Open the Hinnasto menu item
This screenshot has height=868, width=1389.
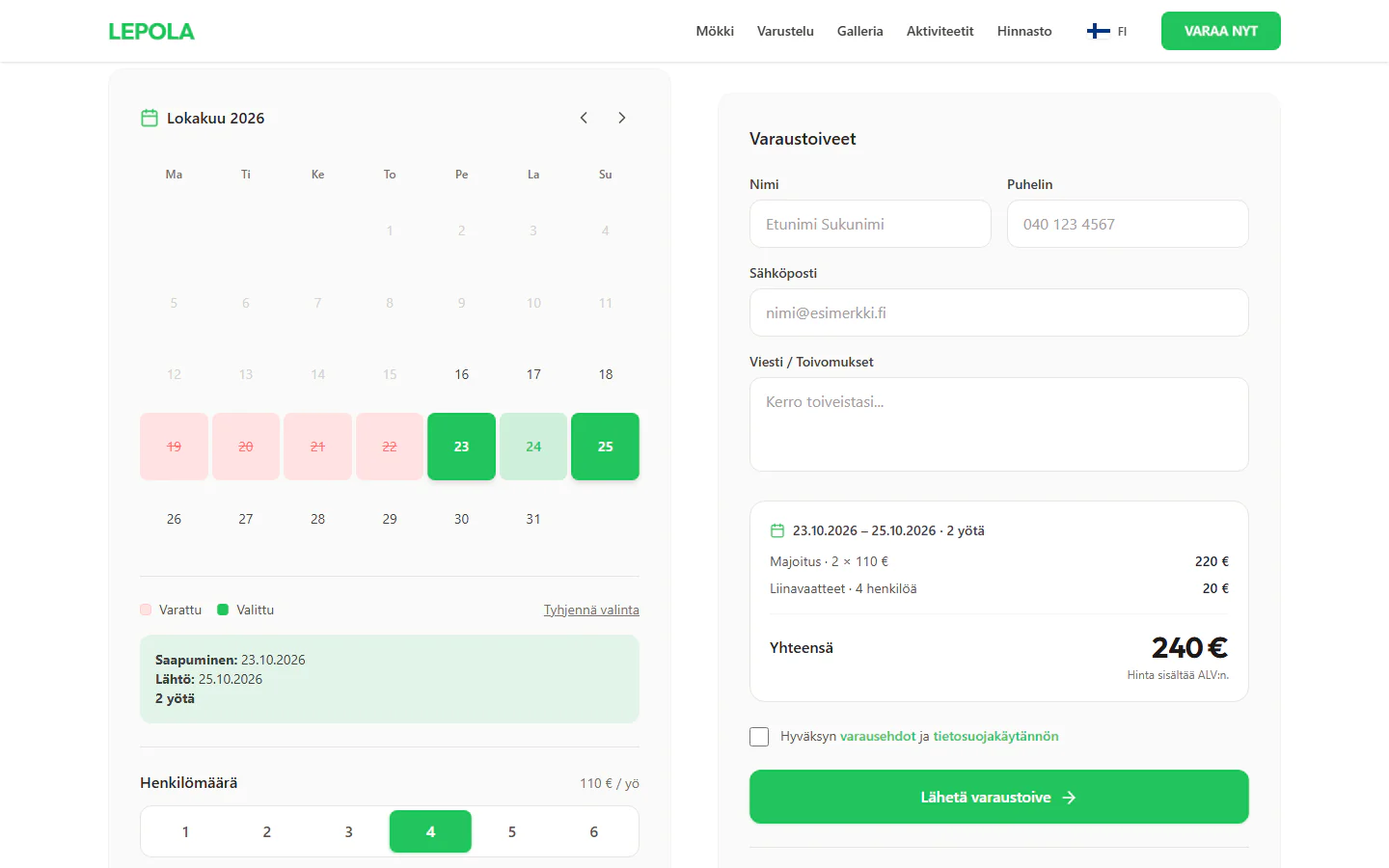[1024, 31]
